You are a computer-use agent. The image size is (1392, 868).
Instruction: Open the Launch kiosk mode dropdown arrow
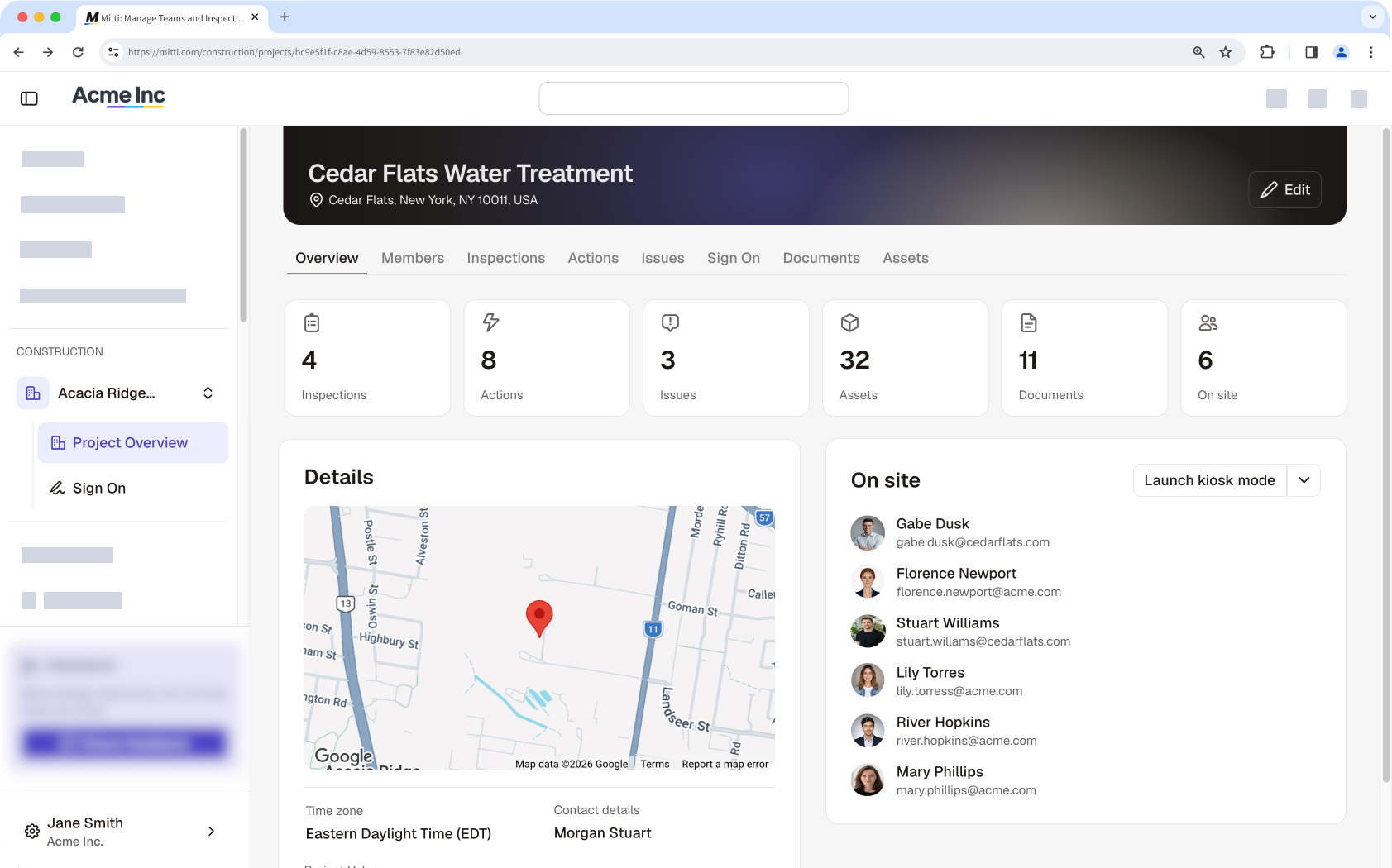[x=1304, y=480]
